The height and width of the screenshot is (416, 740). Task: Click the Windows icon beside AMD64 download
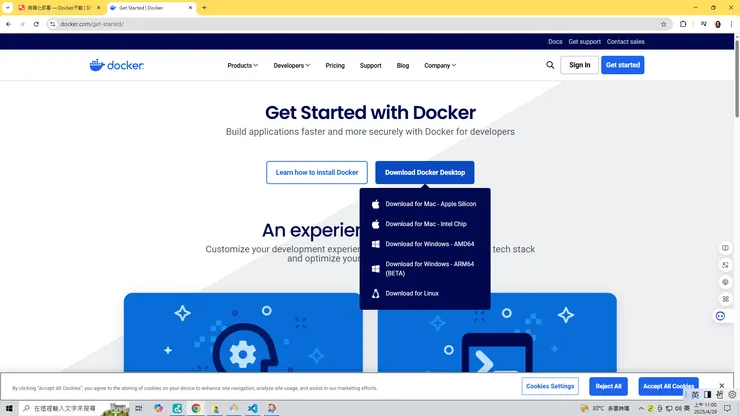point(376,244)
